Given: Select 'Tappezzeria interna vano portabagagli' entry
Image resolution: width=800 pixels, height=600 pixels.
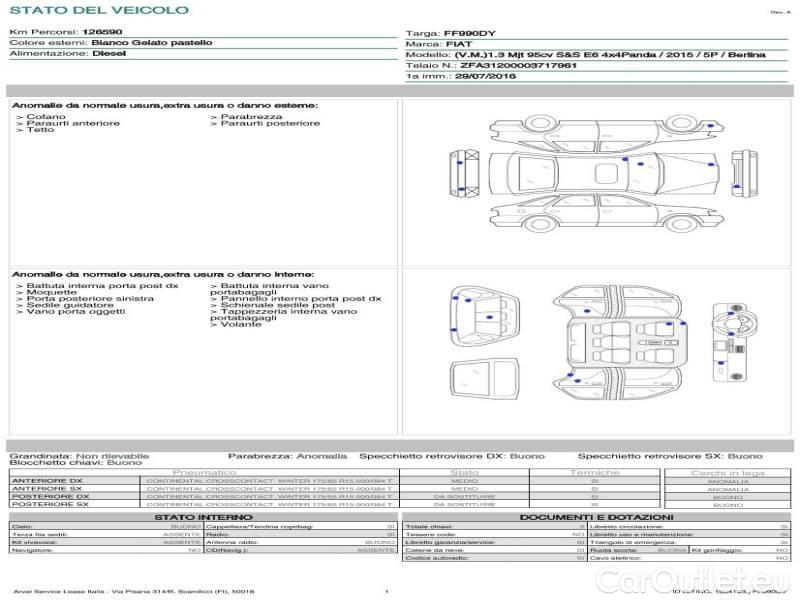Looking at the screenshot, I should [x=284, y=315].
